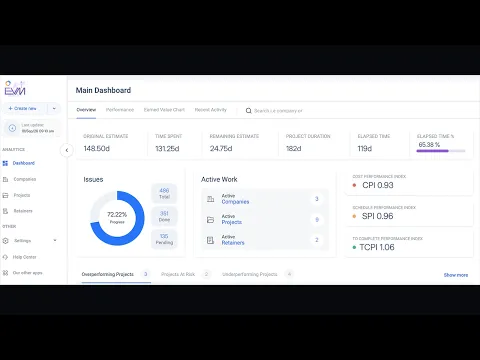
Task: Click the 351 Done issues badge
Action: (x=164, y=216)
